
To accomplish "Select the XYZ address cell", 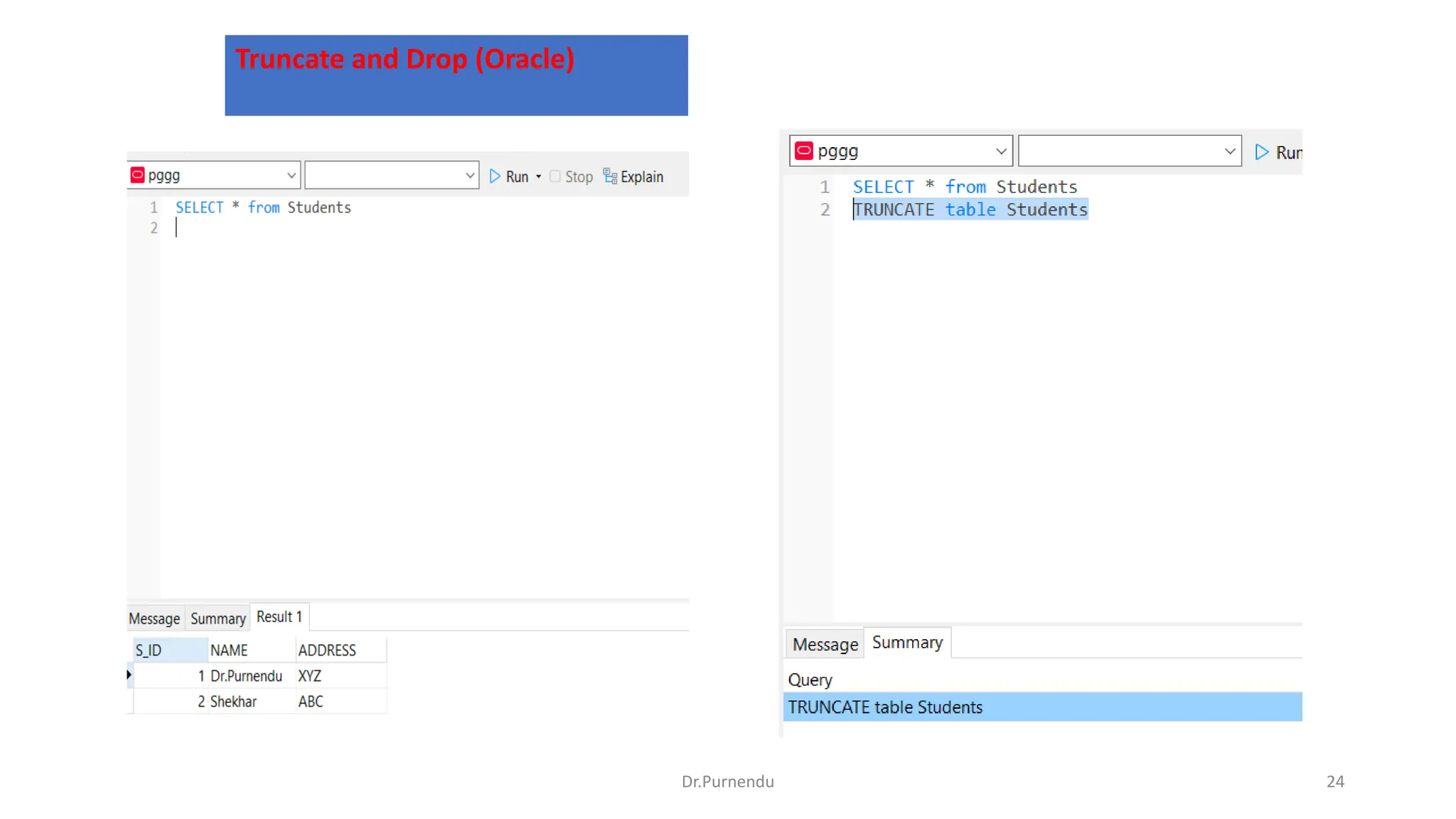I will coord(341,676).
